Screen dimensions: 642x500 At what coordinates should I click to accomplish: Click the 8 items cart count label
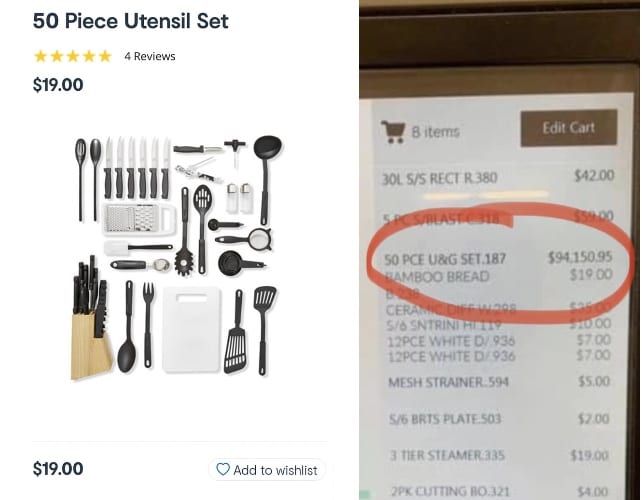pyautogui.click(x=436, y=132)
